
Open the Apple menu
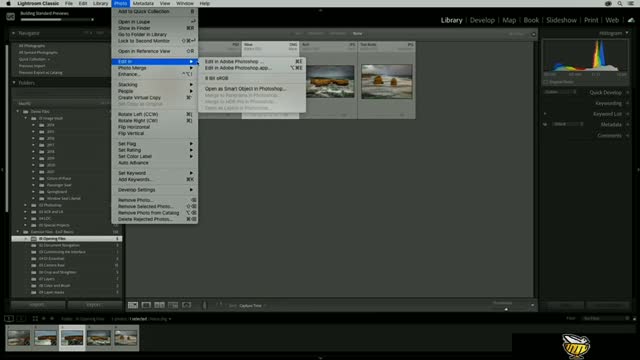(x=8, y=3)
